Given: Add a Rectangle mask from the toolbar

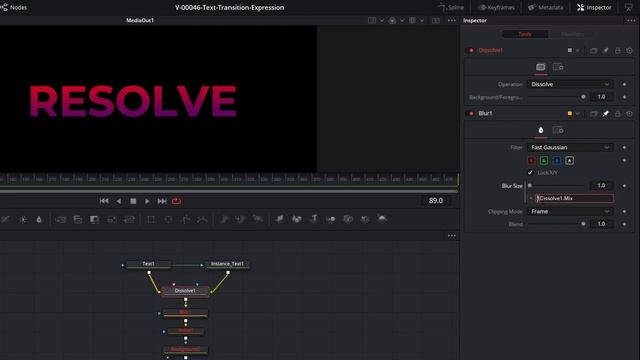Looking at the screenshot, I should point(151,220).
